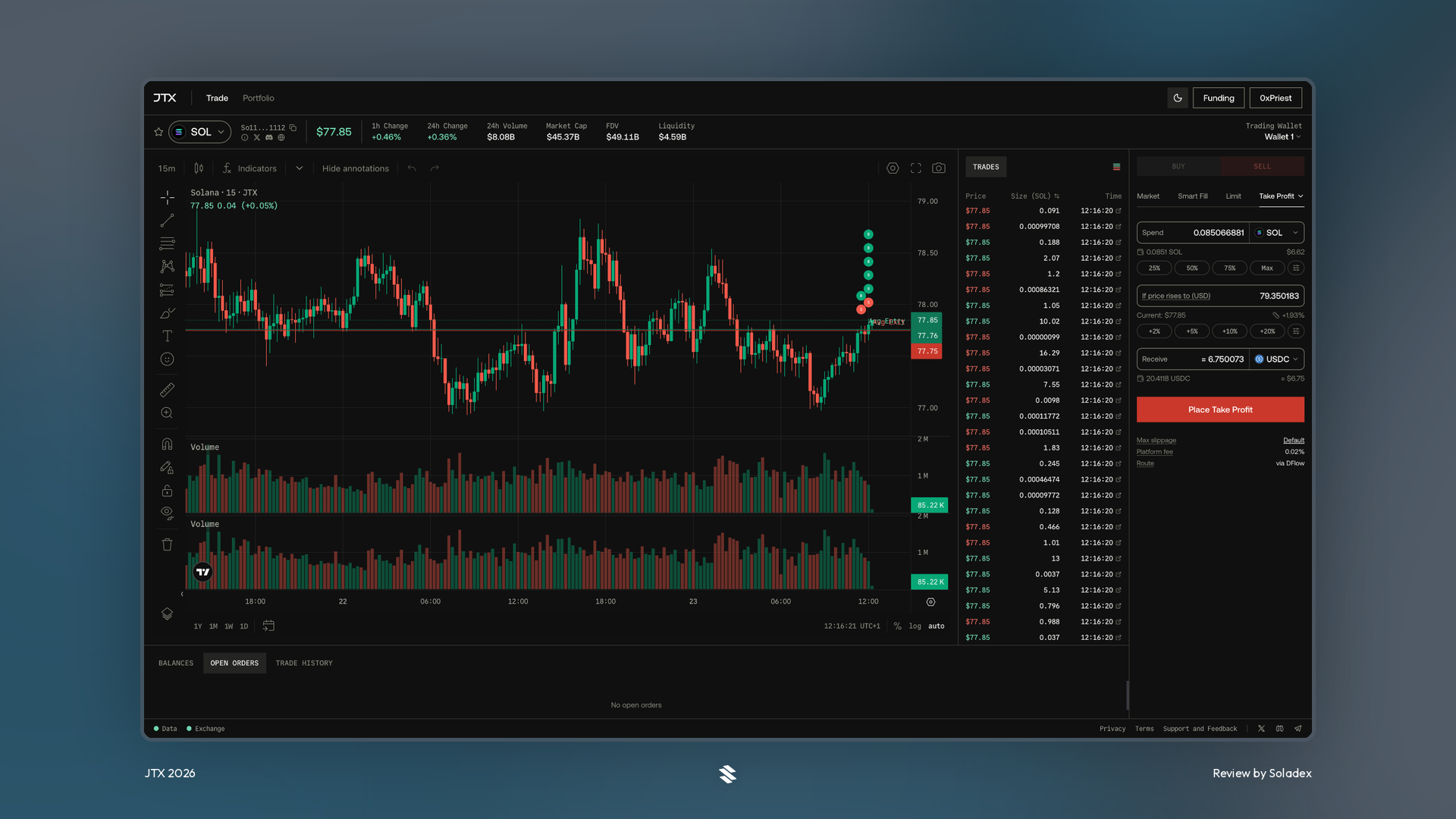Open the go-to-date calendar icon
The image size is (1456, 819).
(x=268, y=626)
